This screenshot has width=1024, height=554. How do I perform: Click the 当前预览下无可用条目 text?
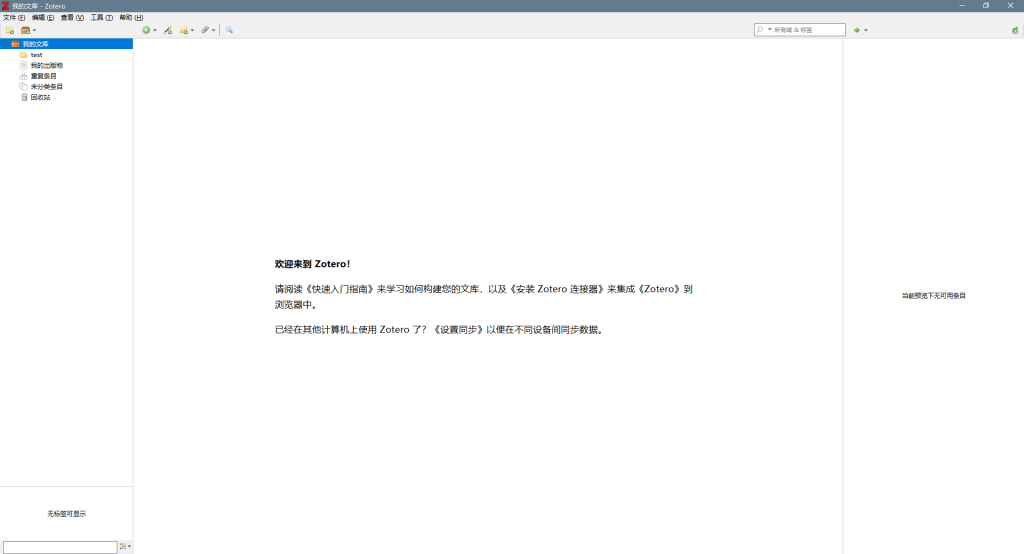click(x=933, y=295)
